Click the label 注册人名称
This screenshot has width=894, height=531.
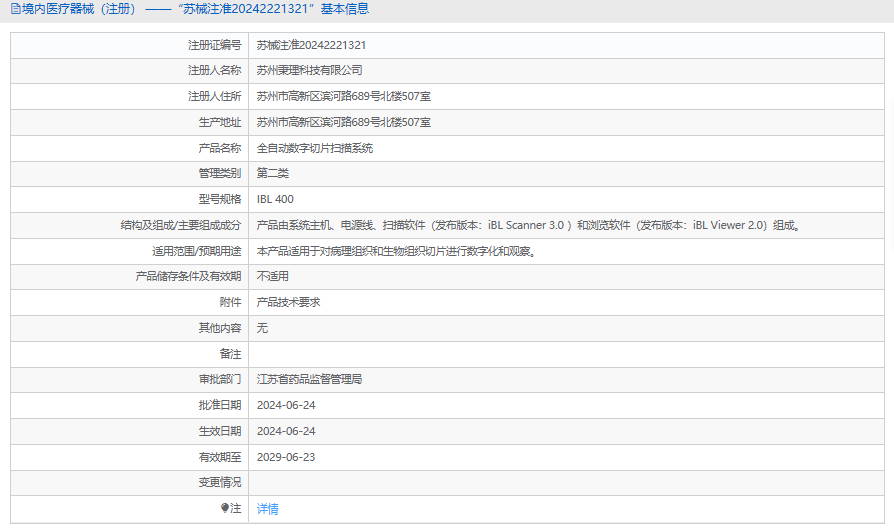click(214, 70)
